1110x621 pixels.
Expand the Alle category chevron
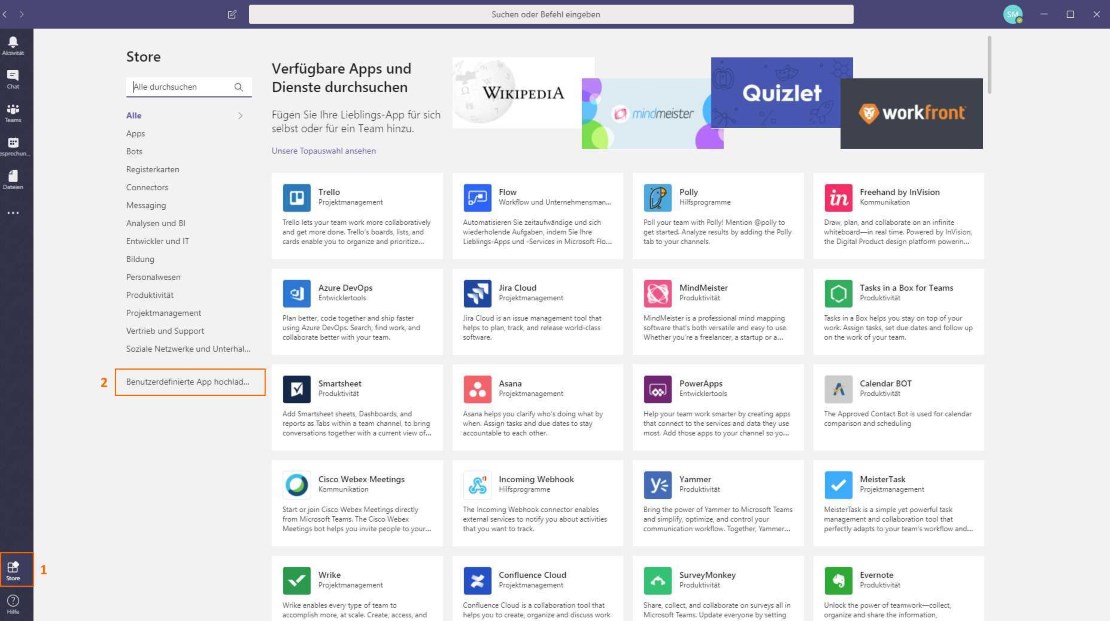pyautogui.click(x=241, y=115)
